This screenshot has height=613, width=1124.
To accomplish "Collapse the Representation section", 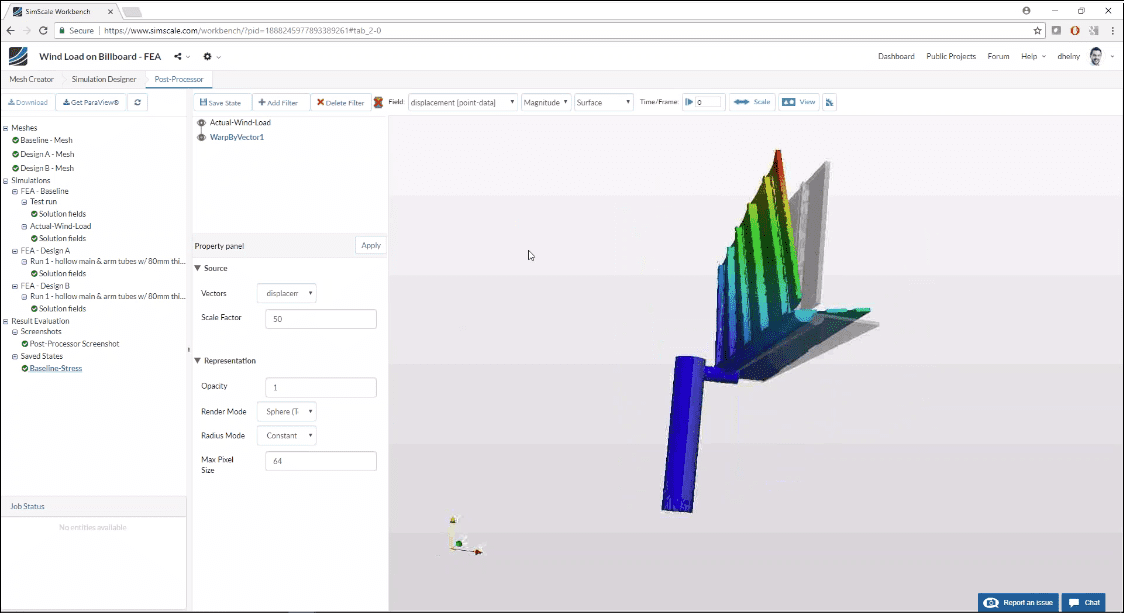I will pos(198,360).
